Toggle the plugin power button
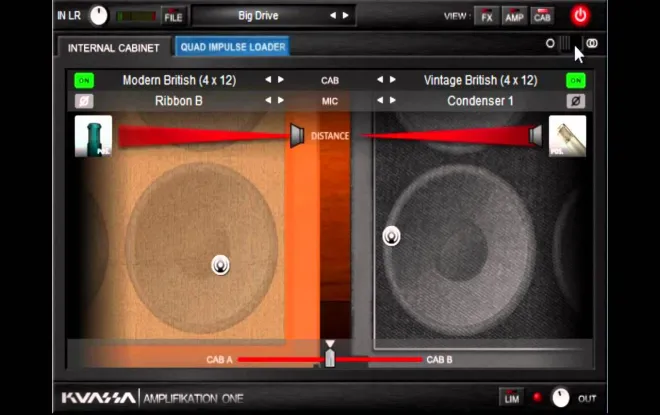Viewport: 660px width, 415px height. tap(580, 16)
